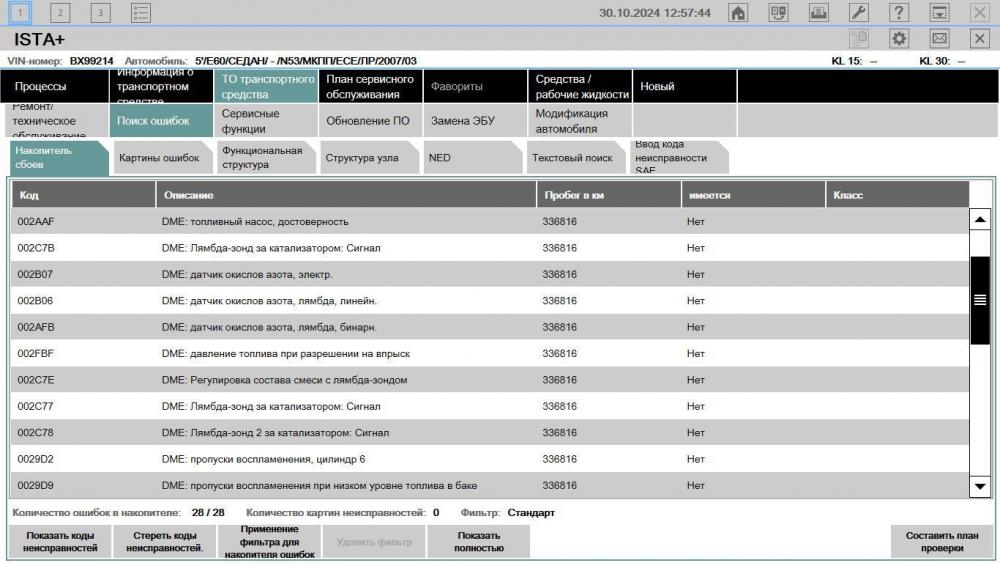Sort by the Класс column header
This screenshot has width=1000, height=563.
[x=897, y=195]
